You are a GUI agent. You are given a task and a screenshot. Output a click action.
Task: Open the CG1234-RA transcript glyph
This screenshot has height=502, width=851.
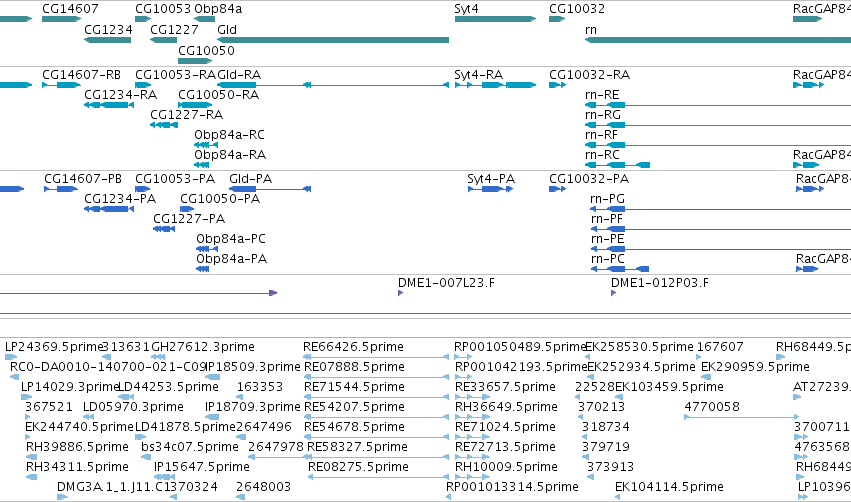(109, 105)
